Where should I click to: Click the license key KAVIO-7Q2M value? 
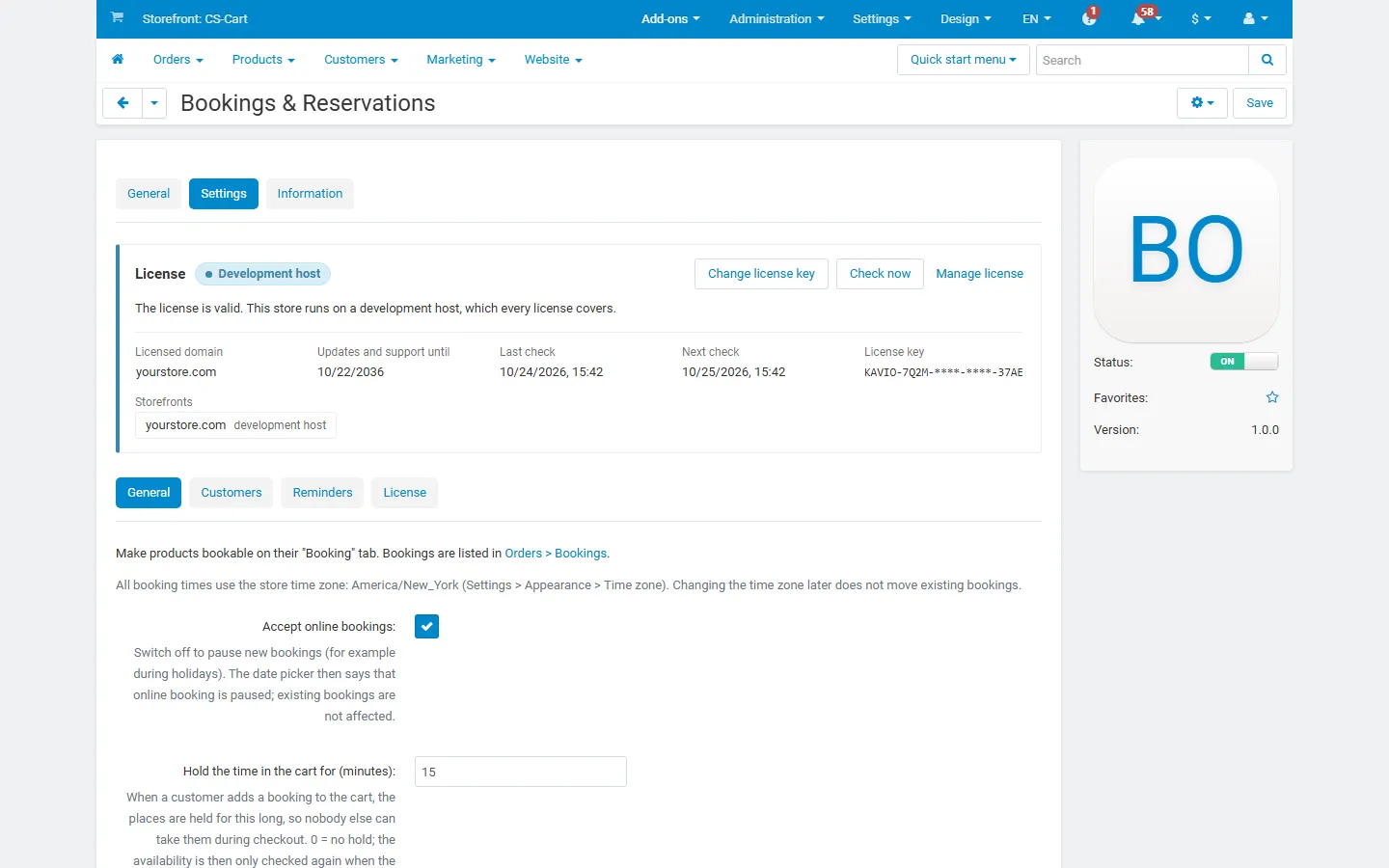943,372
